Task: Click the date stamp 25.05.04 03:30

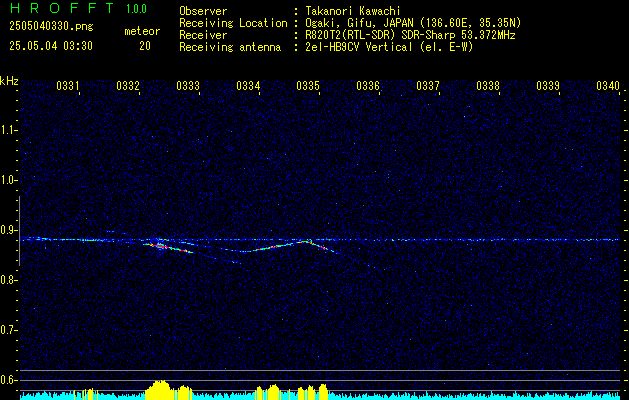Action: point(51,46)
